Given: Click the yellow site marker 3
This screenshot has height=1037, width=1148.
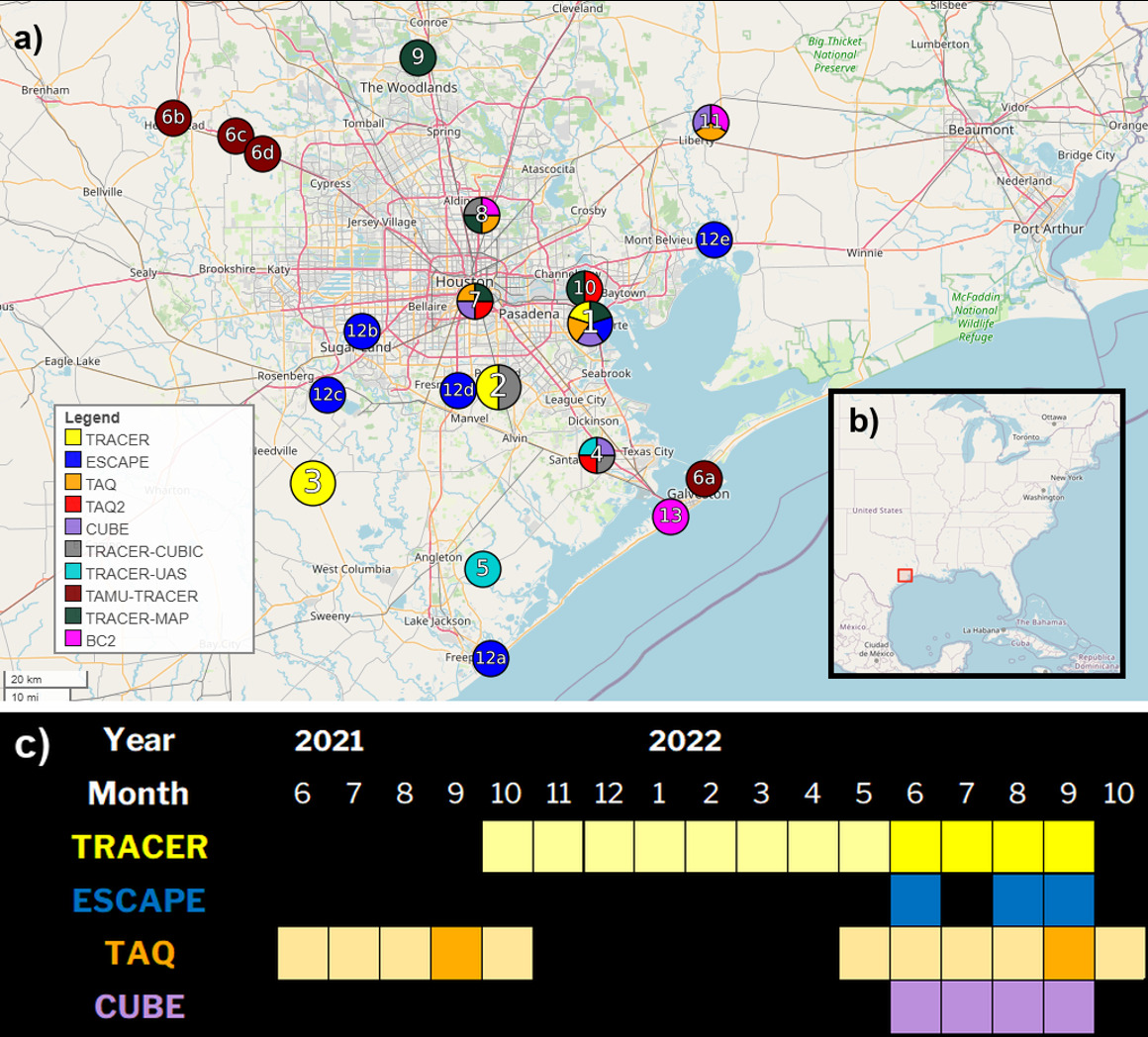Looking at the screenshot, I should (313, 484).
